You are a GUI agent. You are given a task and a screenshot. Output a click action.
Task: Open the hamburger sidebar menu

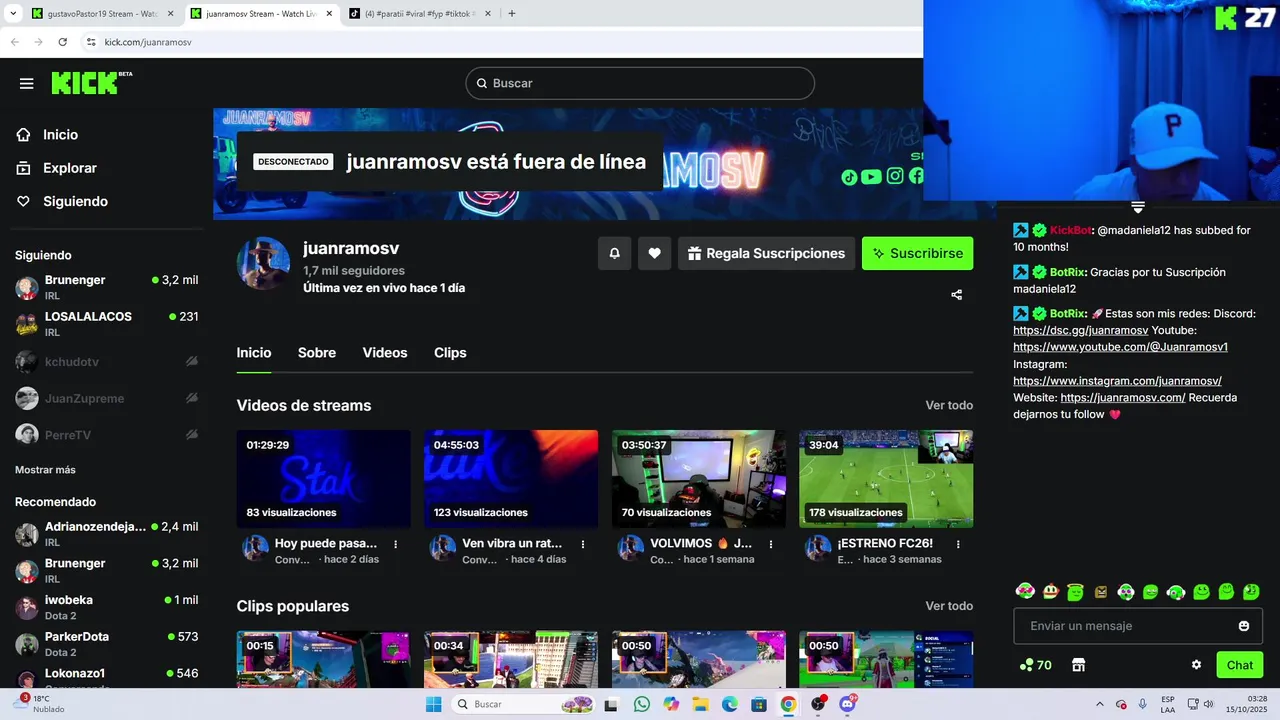tap(27, 84)
